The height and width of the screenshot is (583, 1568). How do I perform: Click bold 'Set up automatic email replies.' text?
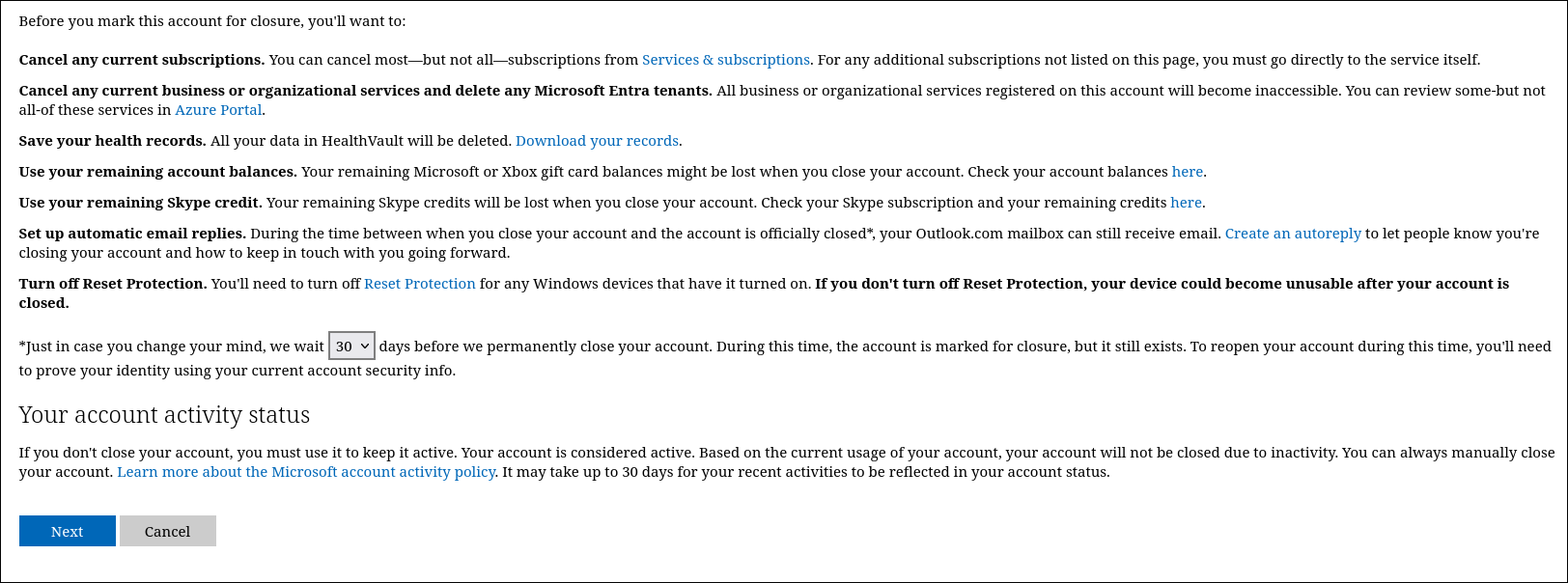pos(133,234)
